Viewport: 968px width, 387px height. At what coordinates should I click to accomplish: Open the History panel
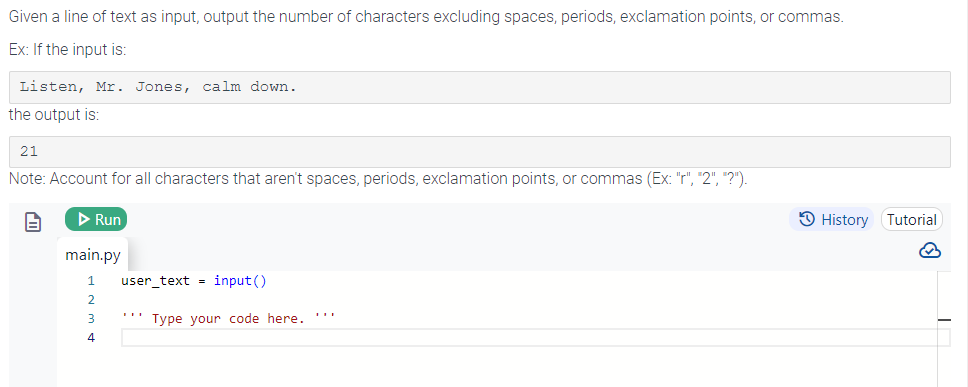pyautogui.click(x=832, y=219)
